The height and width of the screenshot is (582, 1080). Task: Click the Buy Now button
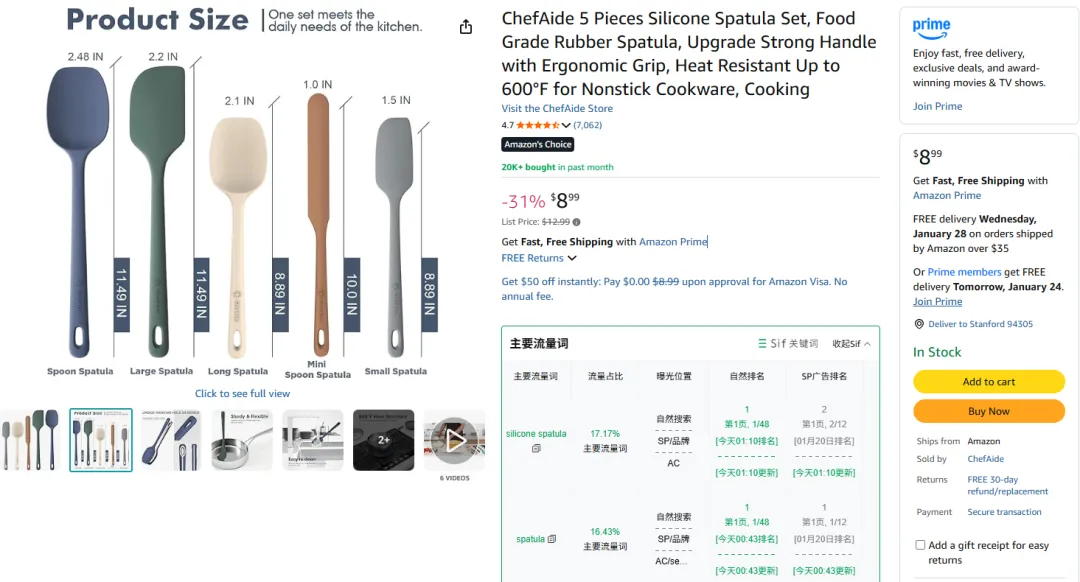coord(988,411)
